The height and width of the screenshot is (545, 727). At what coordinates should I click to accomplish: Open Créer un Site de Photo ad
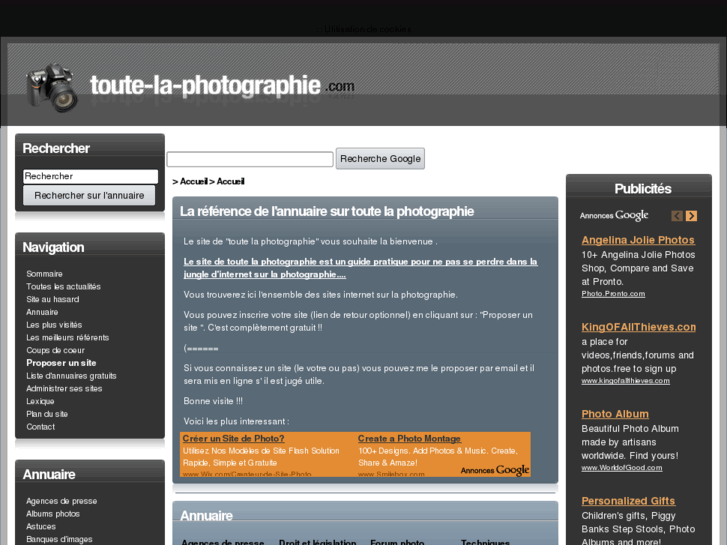pos(233,438)
